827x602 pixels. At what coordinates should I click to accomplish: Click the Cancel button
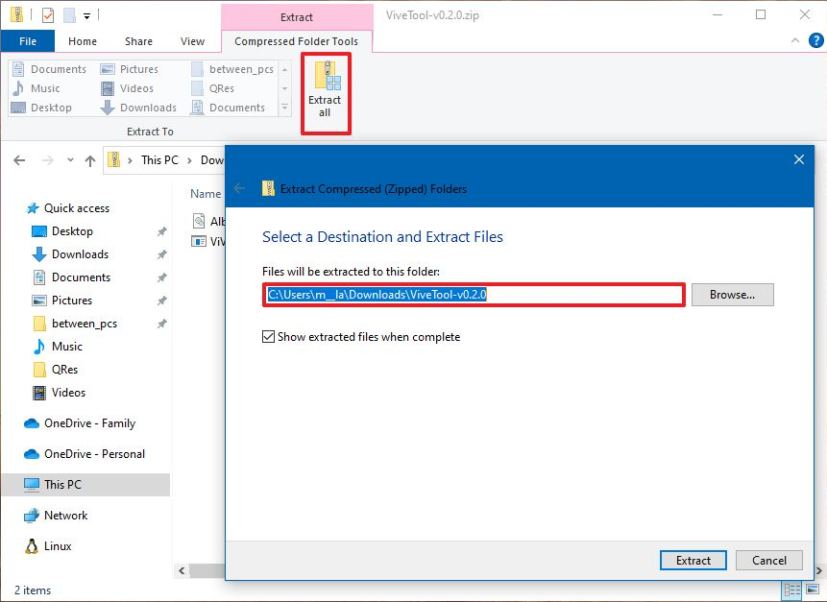click(769, 560)
